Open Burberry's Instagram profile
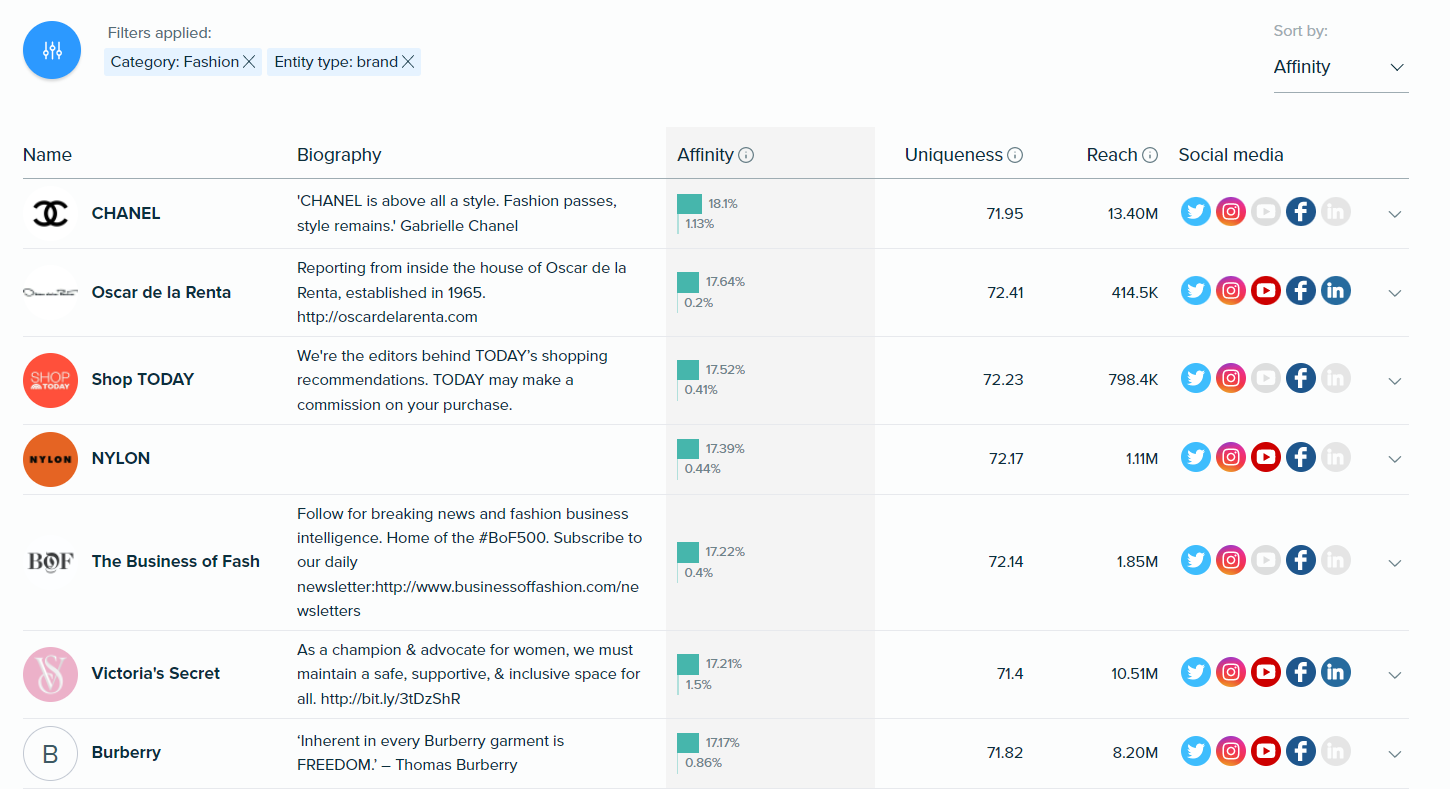 coord(1231,751)
